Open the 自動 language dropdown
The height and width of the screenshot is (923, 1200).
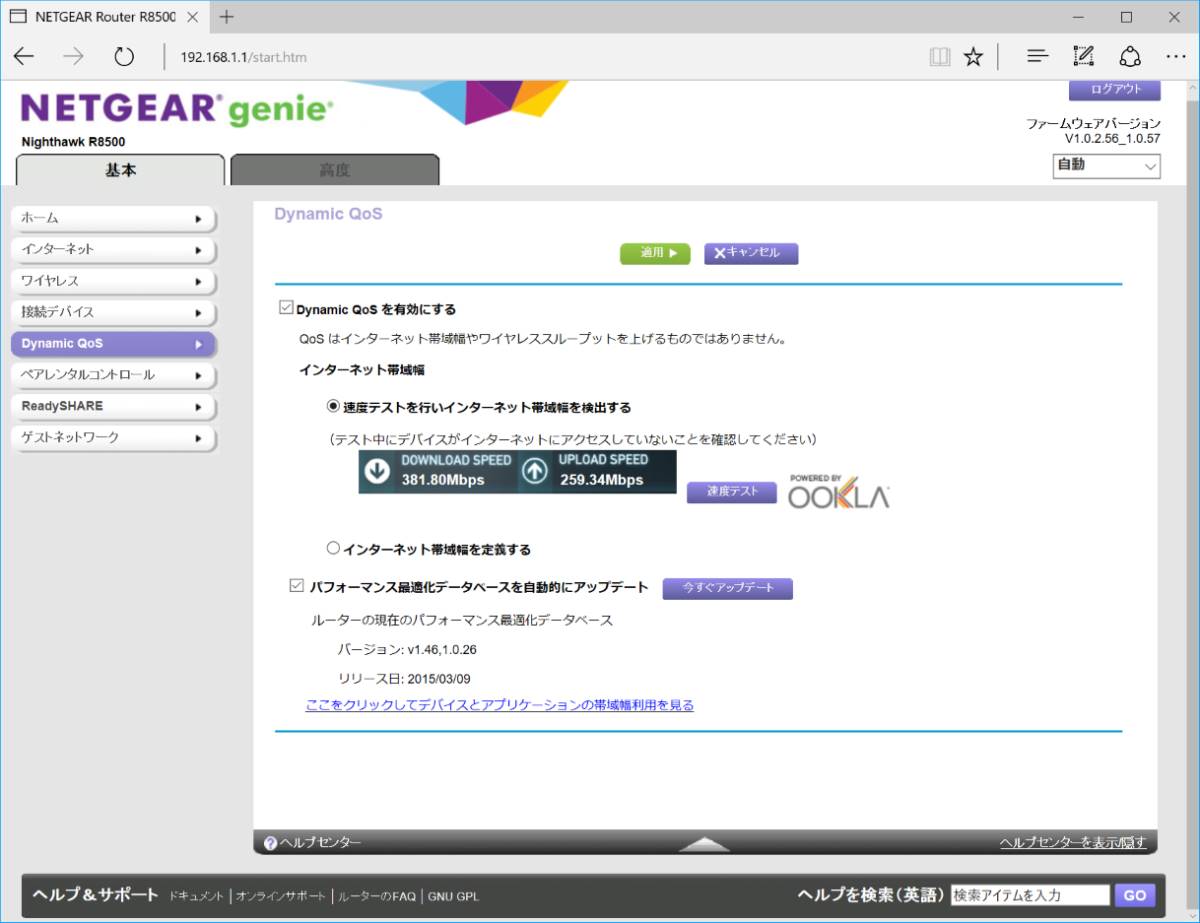point(1106,166)
